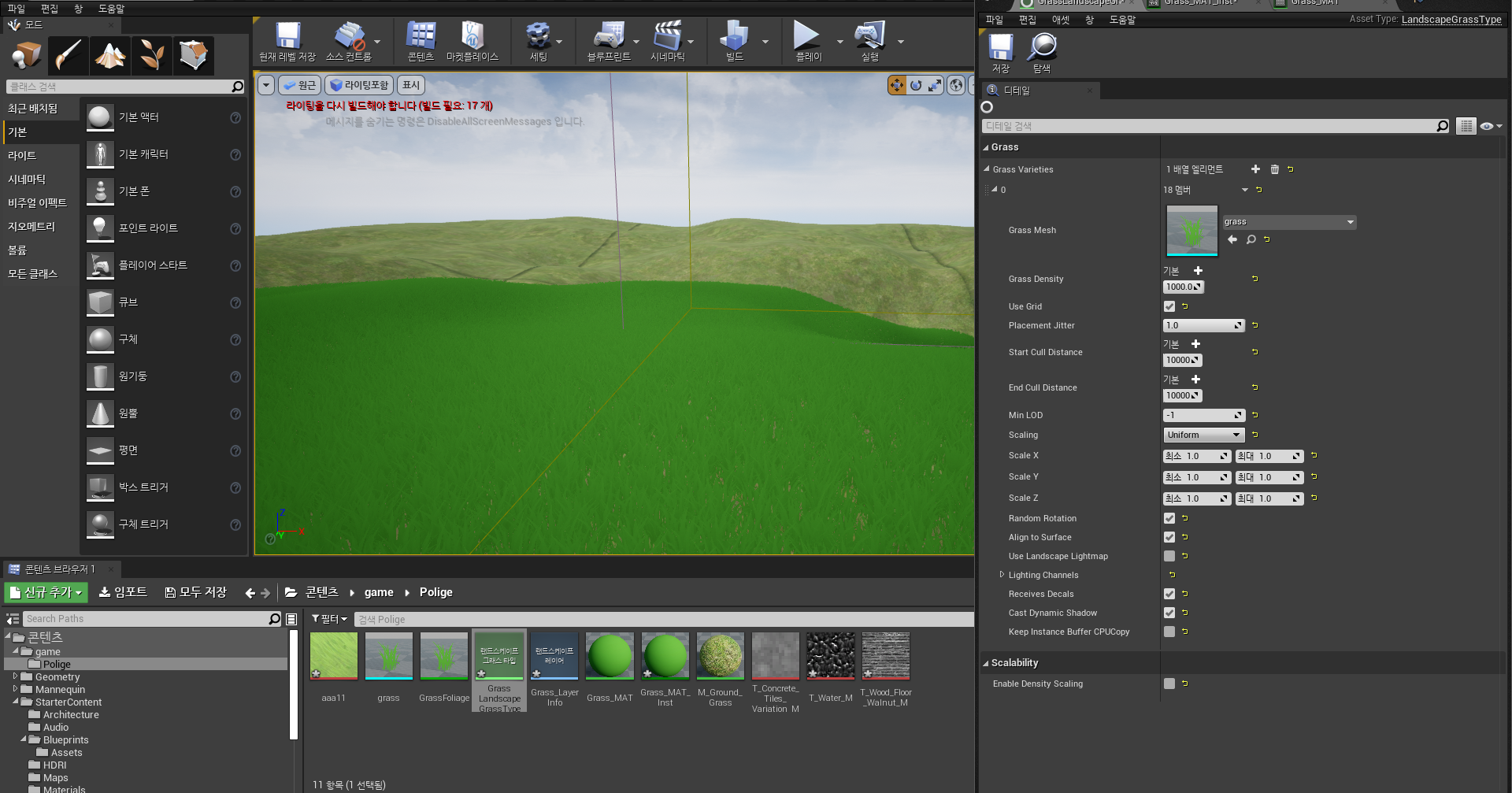This screenshot has width=1512, height=793.
Task: Enable Keep Instance Buffer CPUCopy checkbox
Action: 1169,632
